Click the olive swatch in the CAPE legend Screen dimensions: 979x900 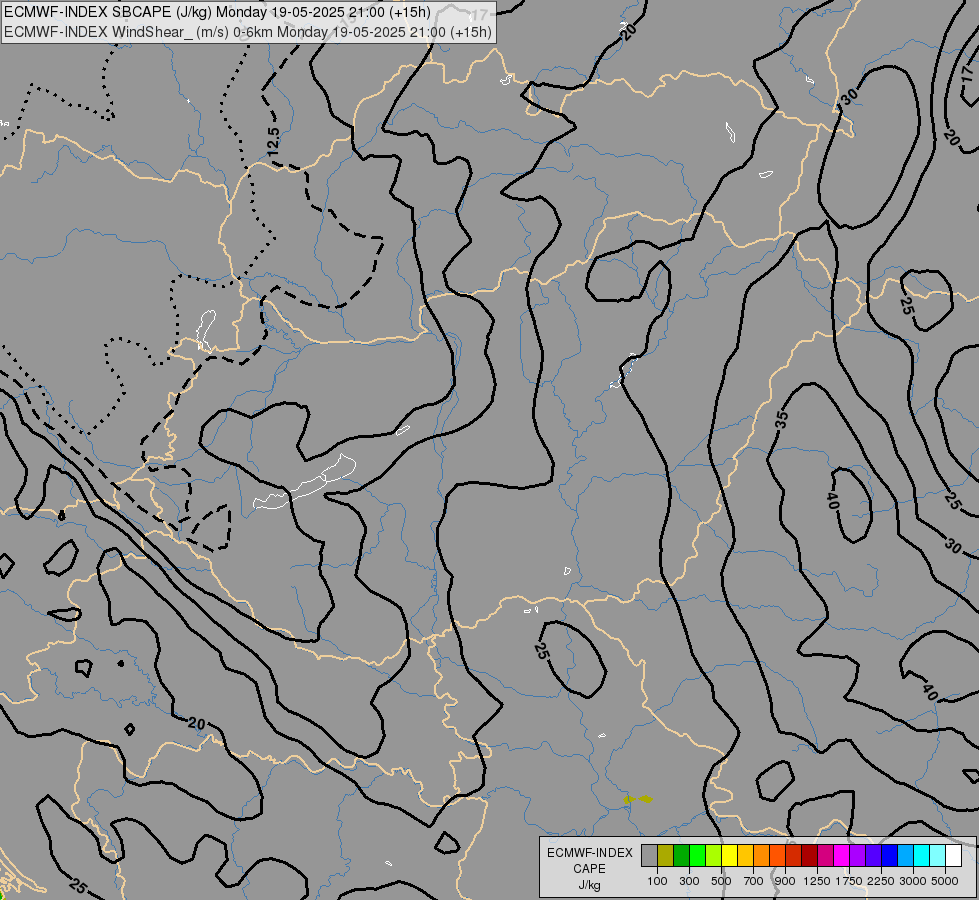(x=666, y=856)
